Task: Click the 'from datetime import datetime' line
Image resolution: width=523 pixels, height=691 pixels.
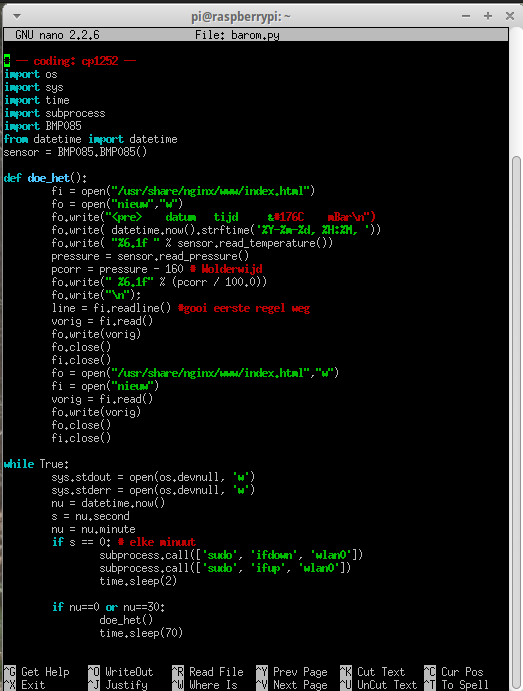Action: tap(90, 139)
